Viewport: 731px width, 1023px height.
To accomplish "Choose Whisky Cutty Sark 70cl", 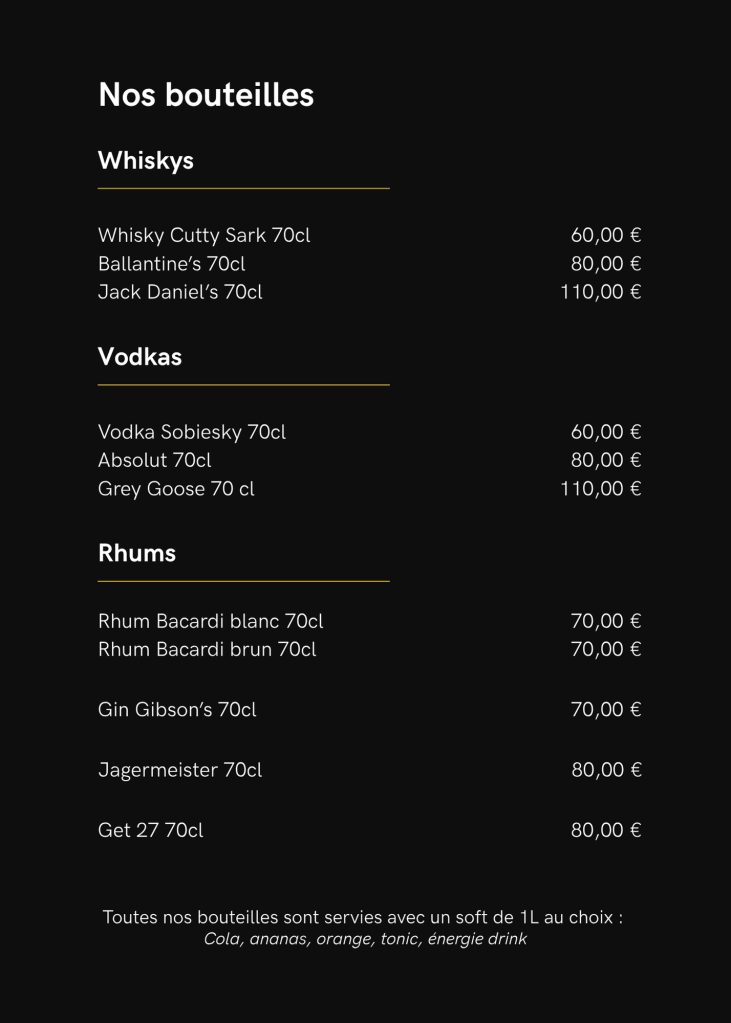I will (204, 236).
